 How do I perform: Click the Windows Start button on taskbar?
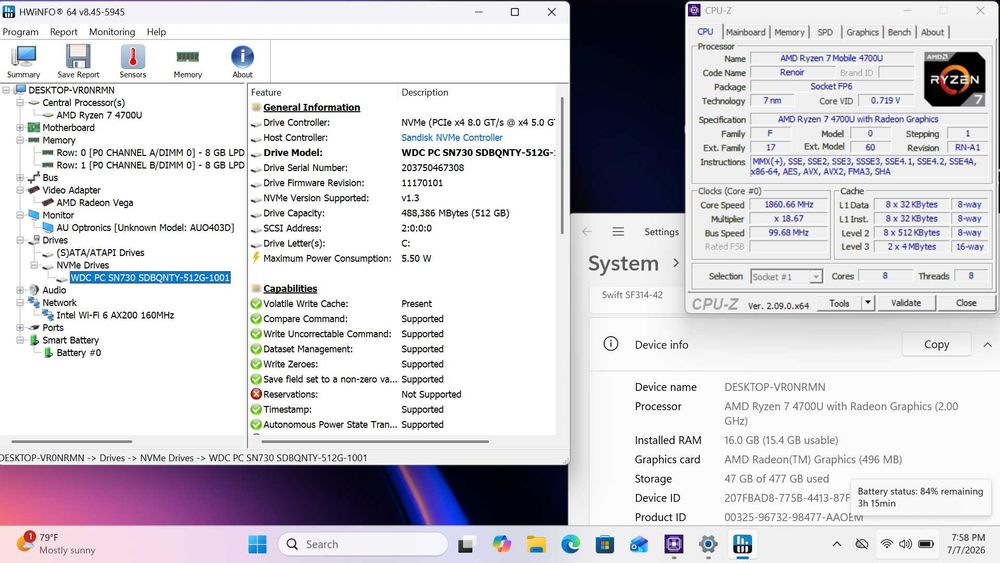[x=258, y=545]
